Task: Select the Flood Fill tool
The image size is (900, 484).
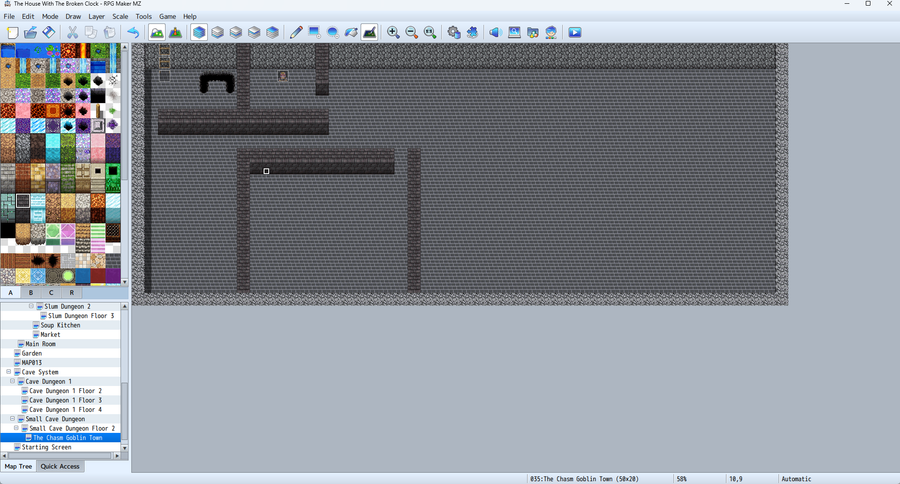Action: tap(351, 33)
